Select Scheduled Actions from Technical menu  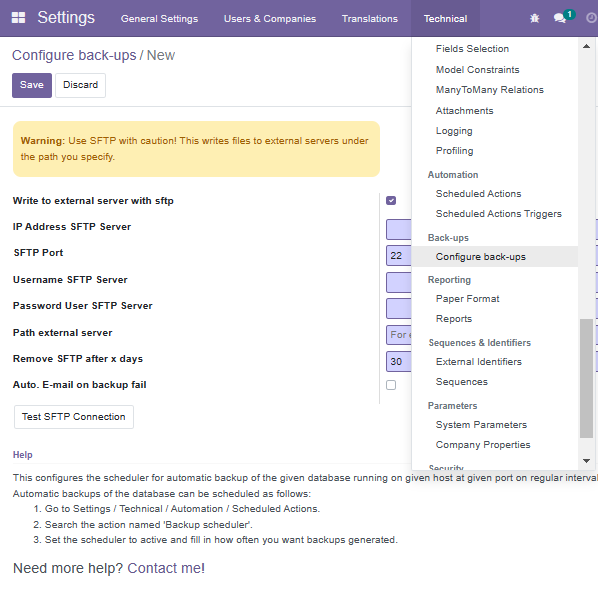(478, 194)
